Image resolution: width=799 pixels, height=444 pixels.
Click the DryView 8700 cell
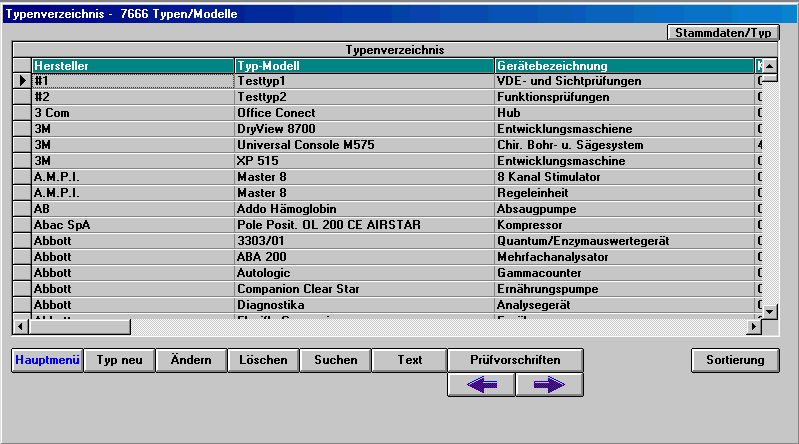(x=364, y=128)
